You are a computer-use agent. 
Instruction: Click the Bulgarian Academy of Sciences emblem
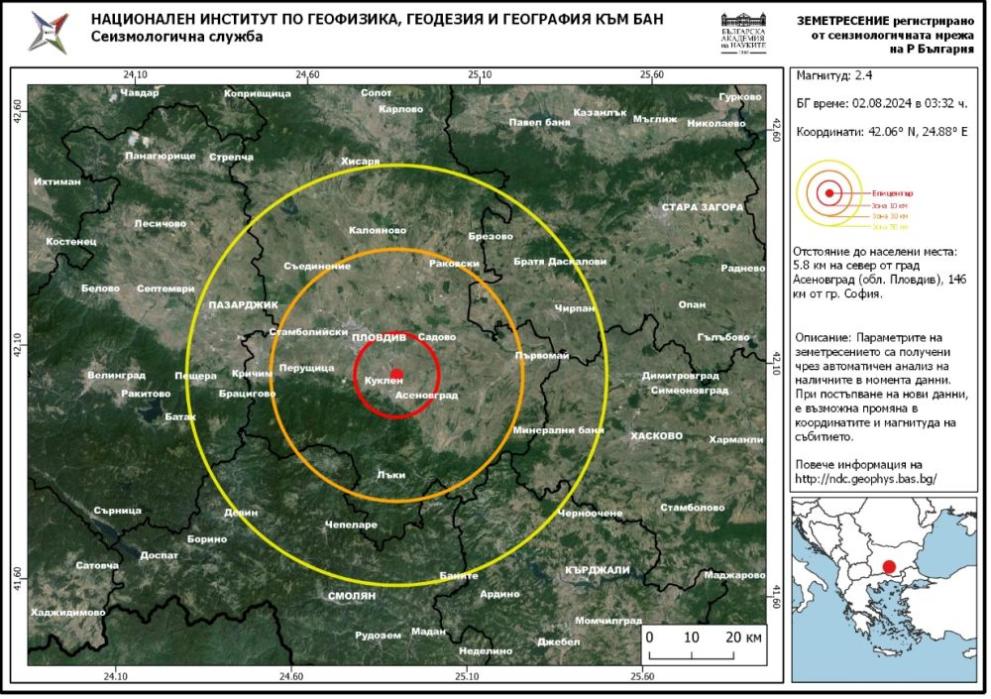coord(745,32)
